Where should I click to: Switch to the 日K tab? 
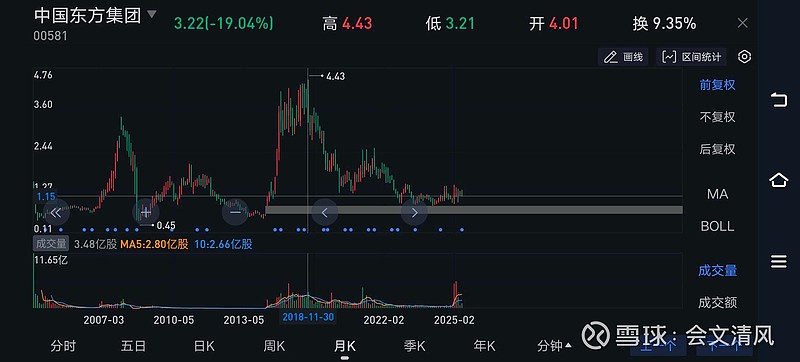coord(204,347)
